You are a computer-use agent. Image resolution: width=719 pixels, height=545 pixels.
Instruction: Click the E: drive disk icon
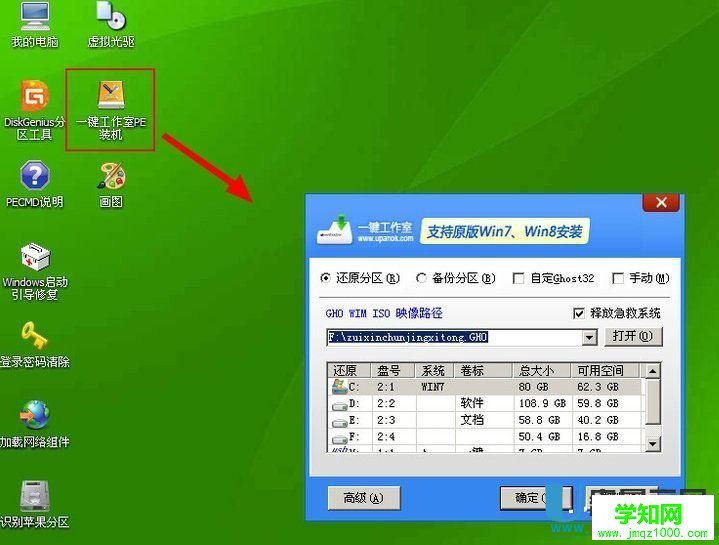(x=340, y=421)
